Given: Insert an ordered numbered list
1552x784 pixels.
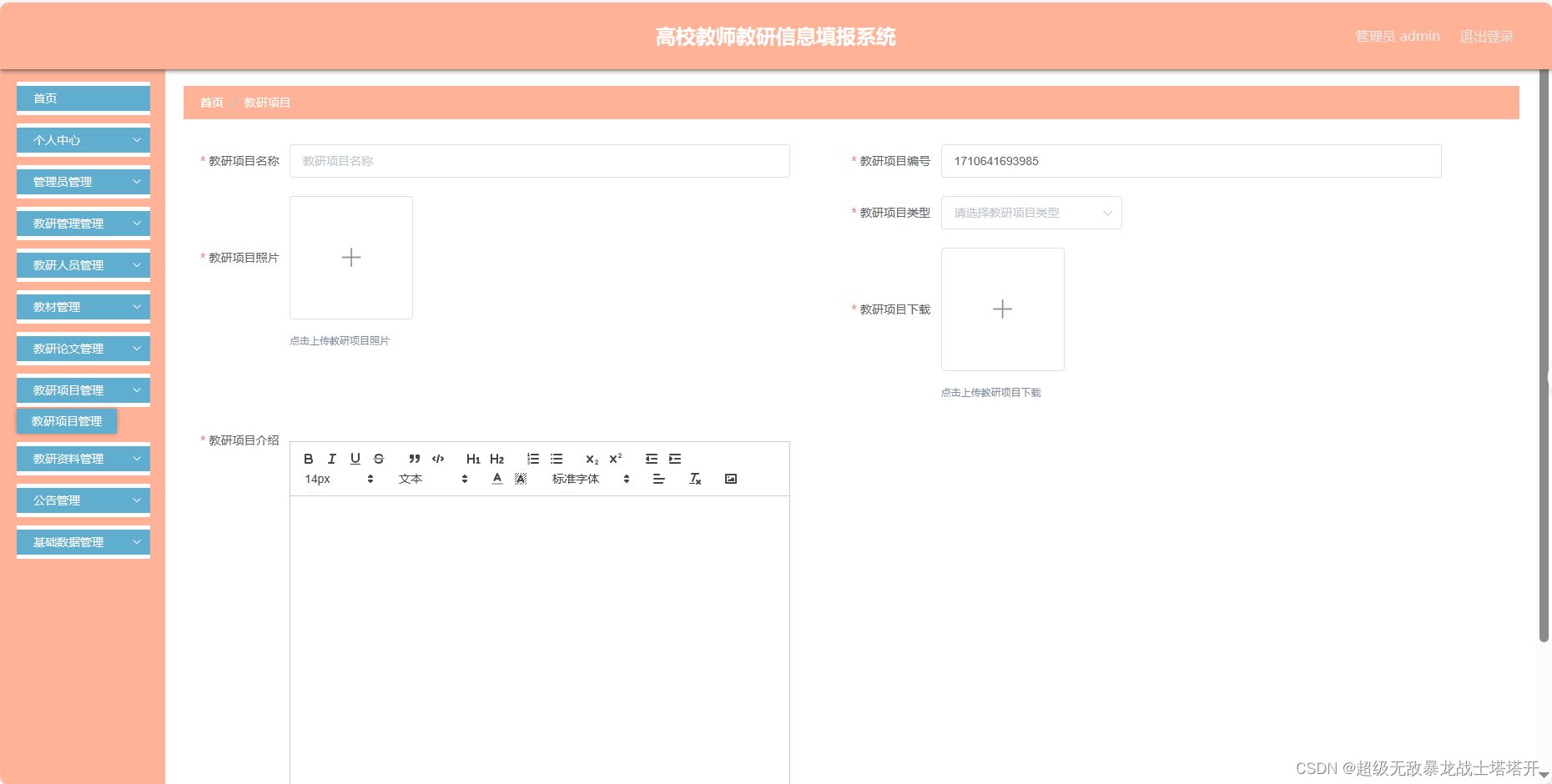Looking at the screenshot, I should coord(533,459).
